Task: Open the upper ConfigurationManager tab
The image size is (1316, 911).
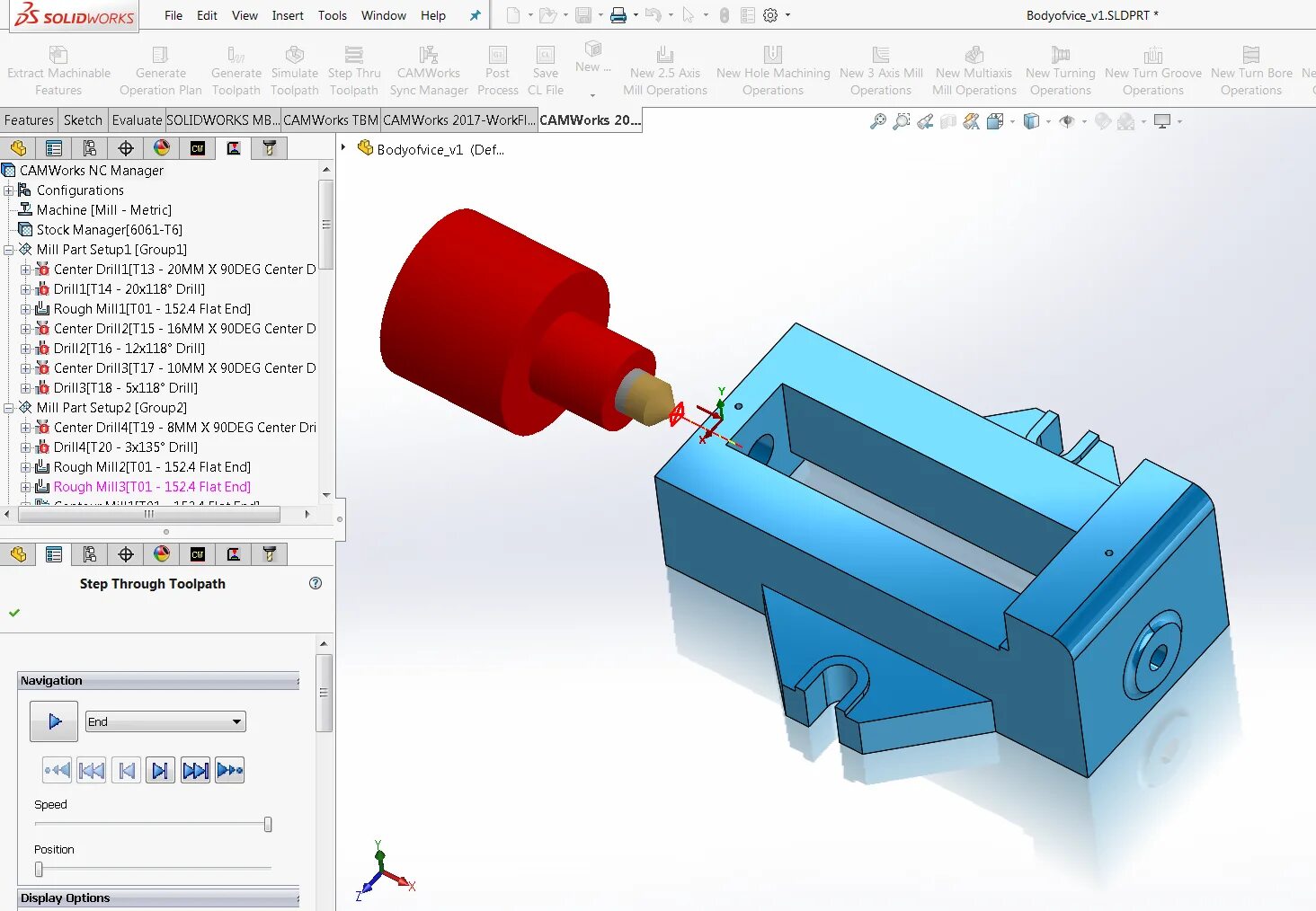Action: click(x=90, y=148)
